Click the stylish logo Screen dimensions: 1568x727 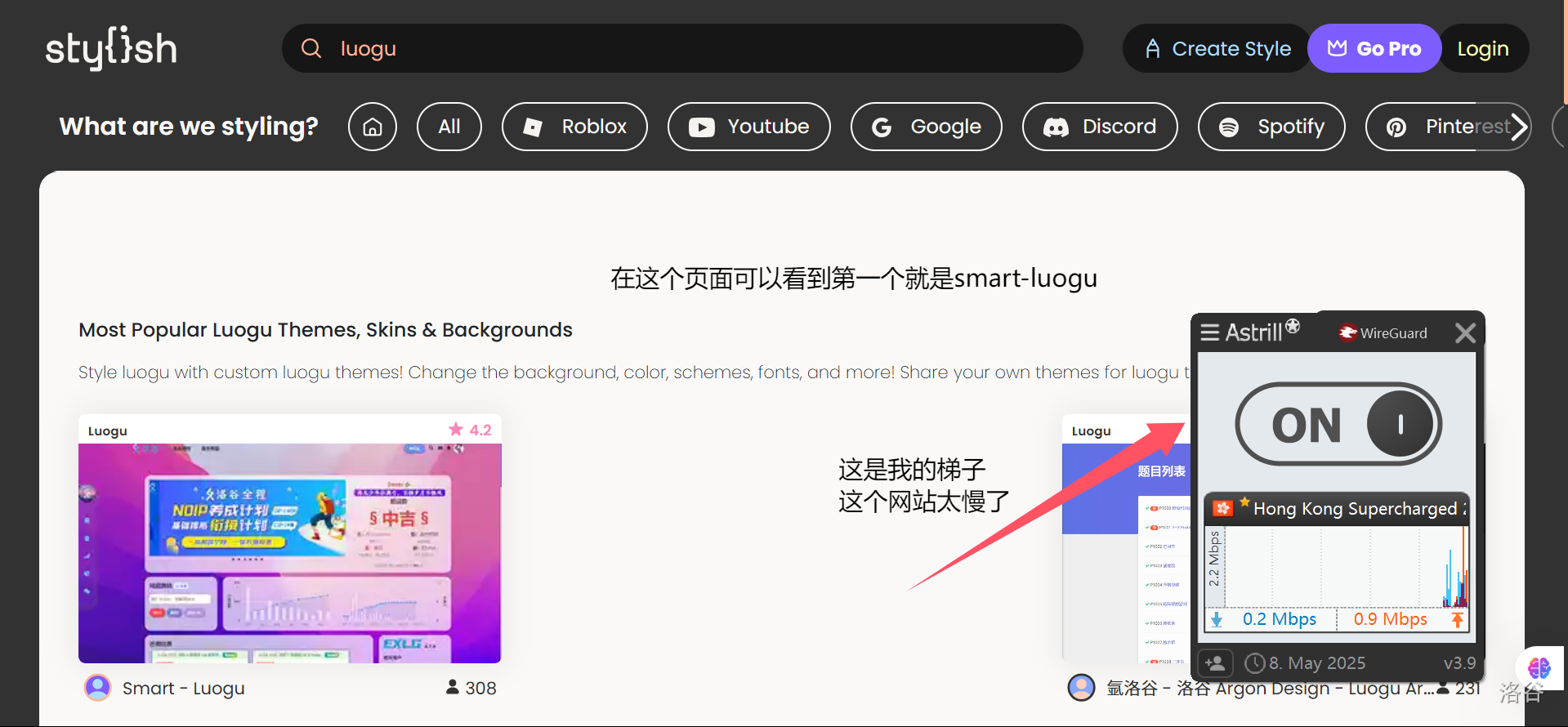tap(111, 49)
